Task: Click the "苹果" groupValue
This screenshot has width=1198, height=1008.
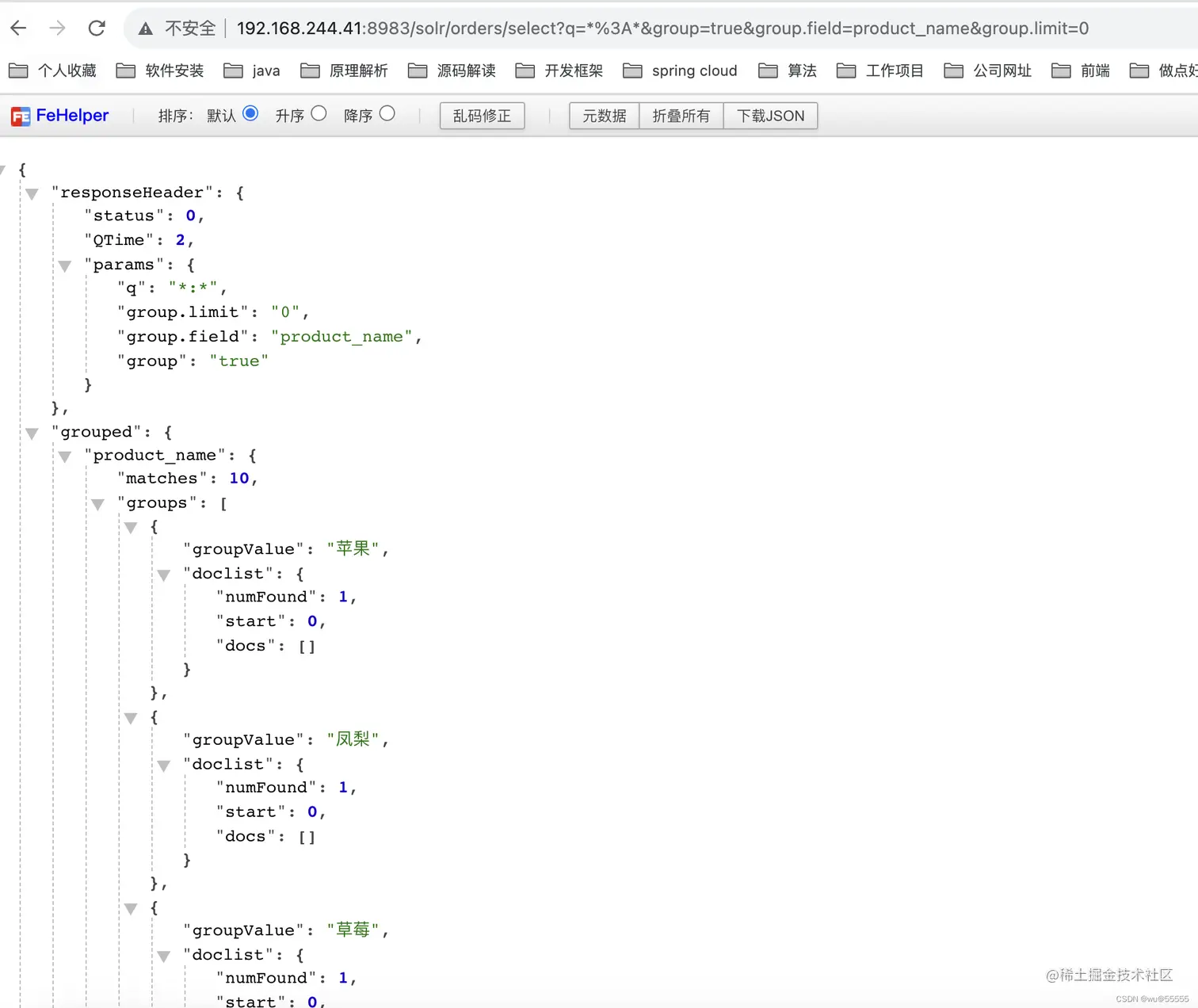Action: [x=353, y=548]
